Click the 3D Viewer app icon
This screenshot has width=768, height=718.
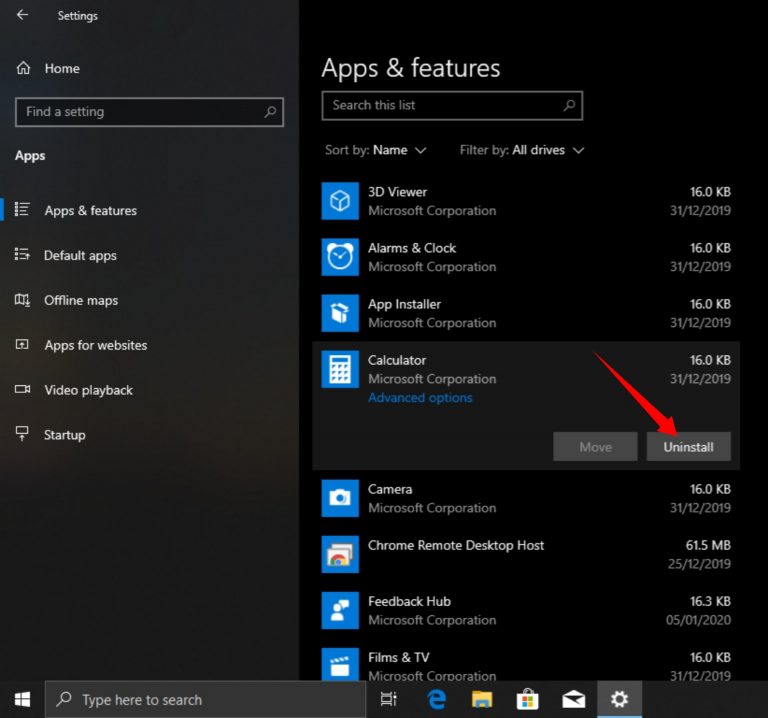pos(340,201)
